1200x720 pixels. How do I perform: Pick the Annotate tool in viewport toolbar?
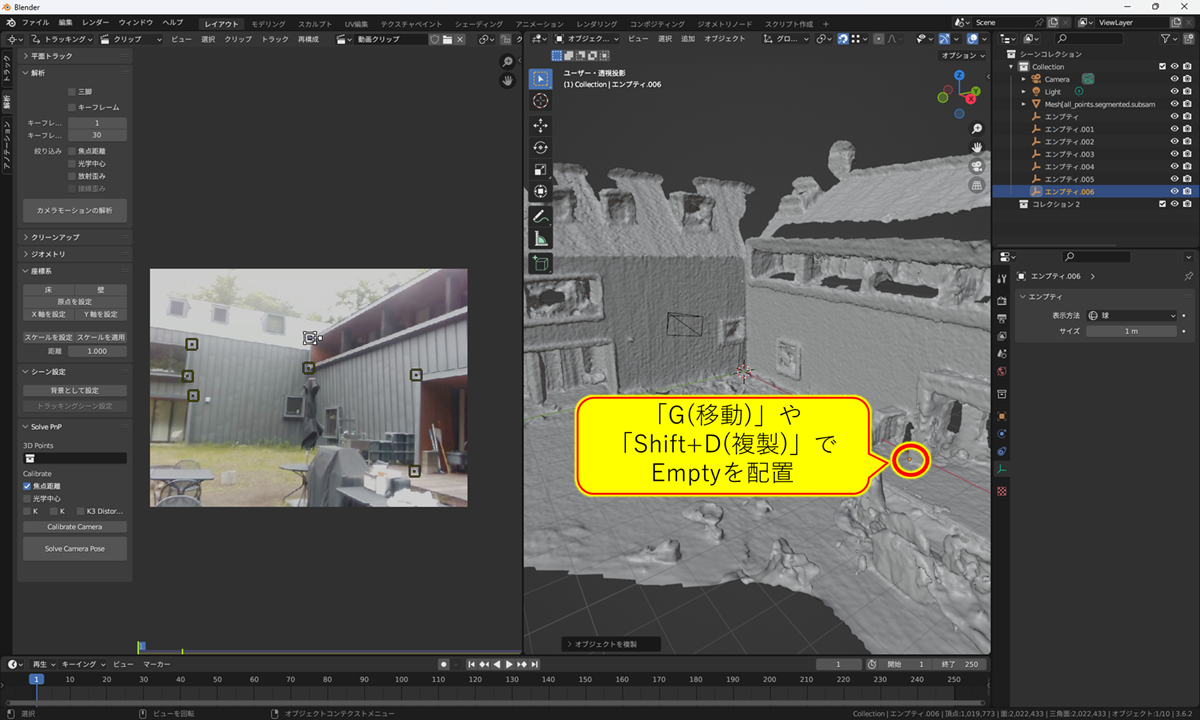pos(540,216)
